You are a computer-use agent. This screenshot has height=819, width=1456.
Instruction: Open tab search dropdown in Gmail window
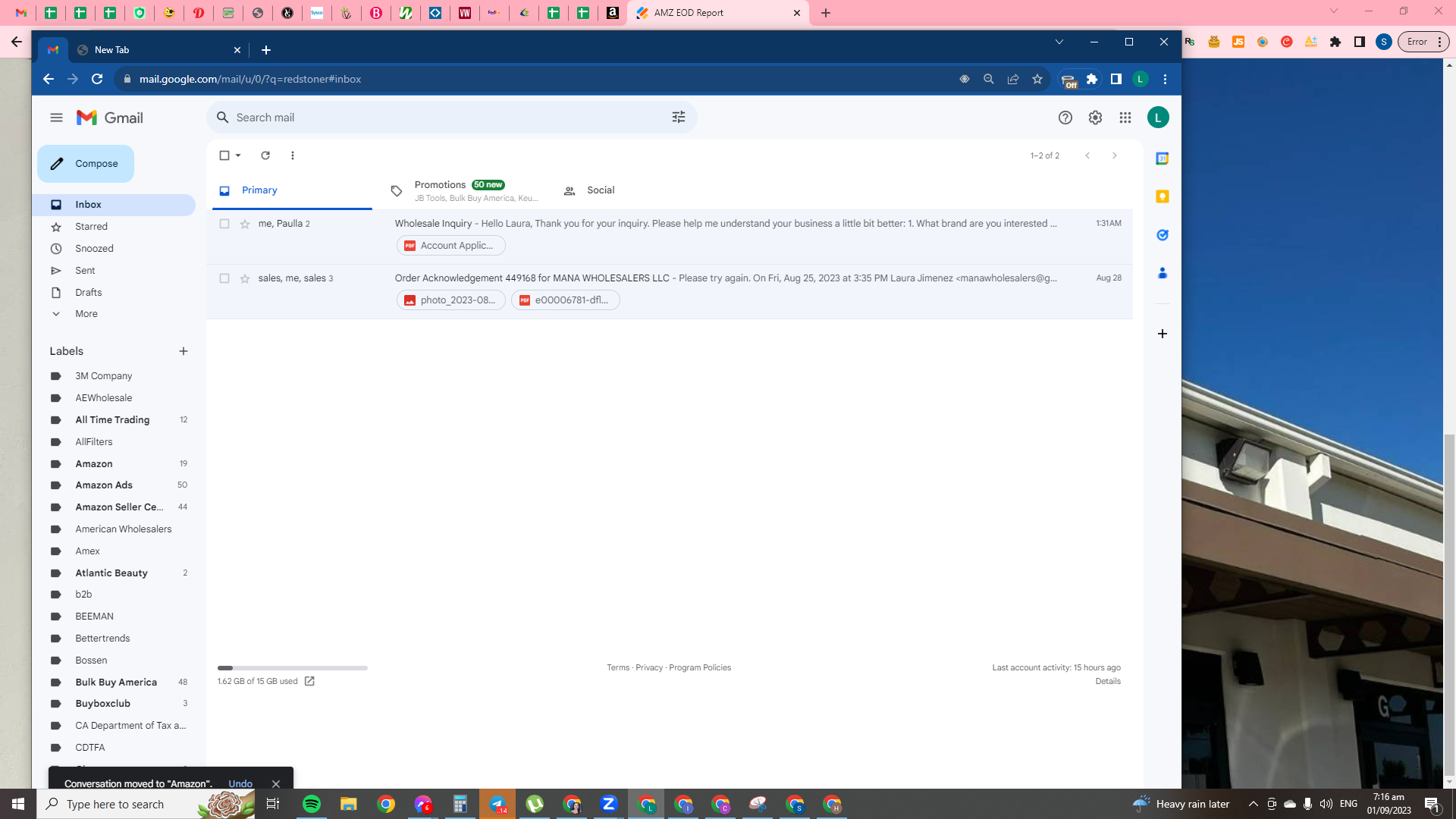(1059, 42)
